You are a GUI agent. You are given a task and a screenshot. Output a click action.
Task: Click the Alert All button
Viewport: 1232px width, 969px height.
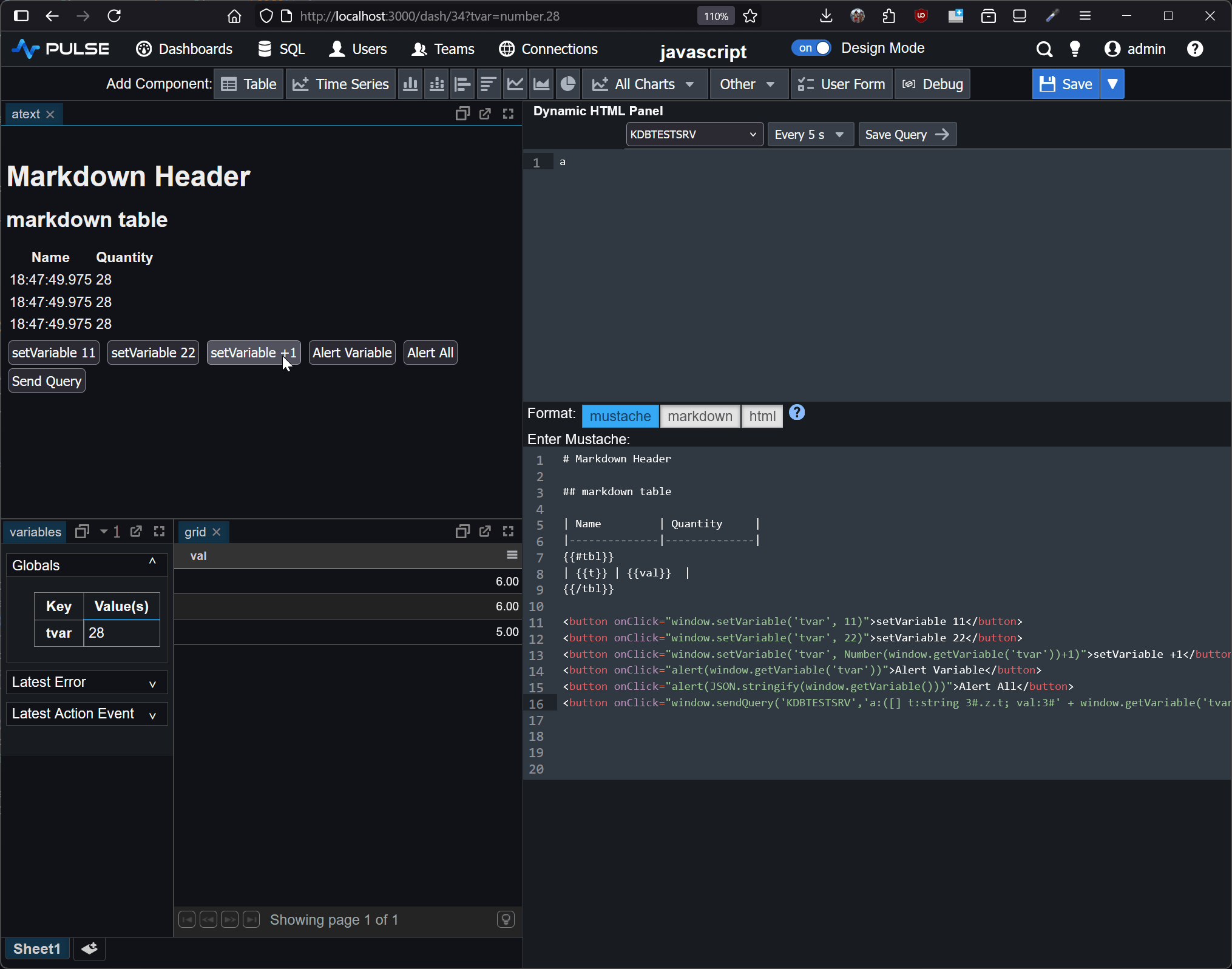pos(430,353)
